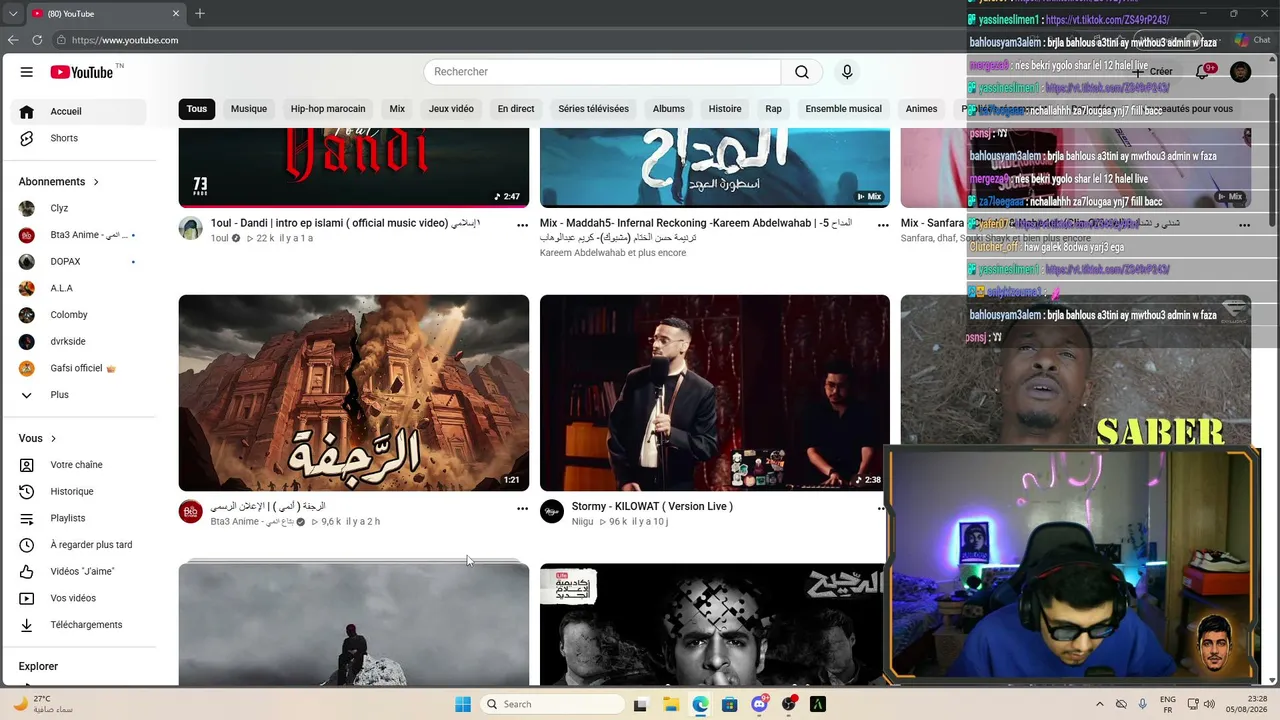Select the Tous filter chip
Viewport: 1280px width, 720px height.
[197, 109]
